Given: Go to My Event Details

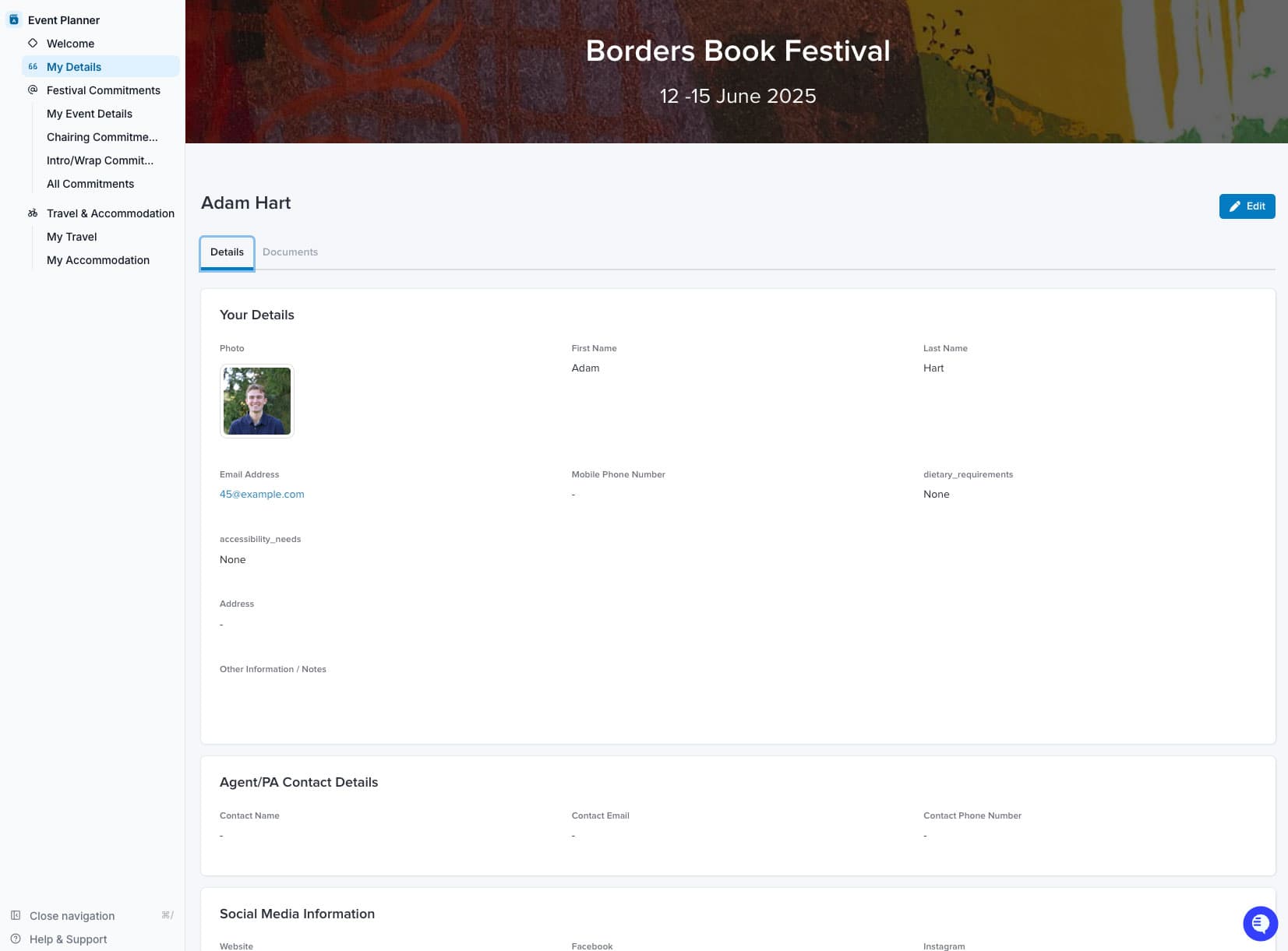Looking at the screenshot, I should [x=90, y=114].
